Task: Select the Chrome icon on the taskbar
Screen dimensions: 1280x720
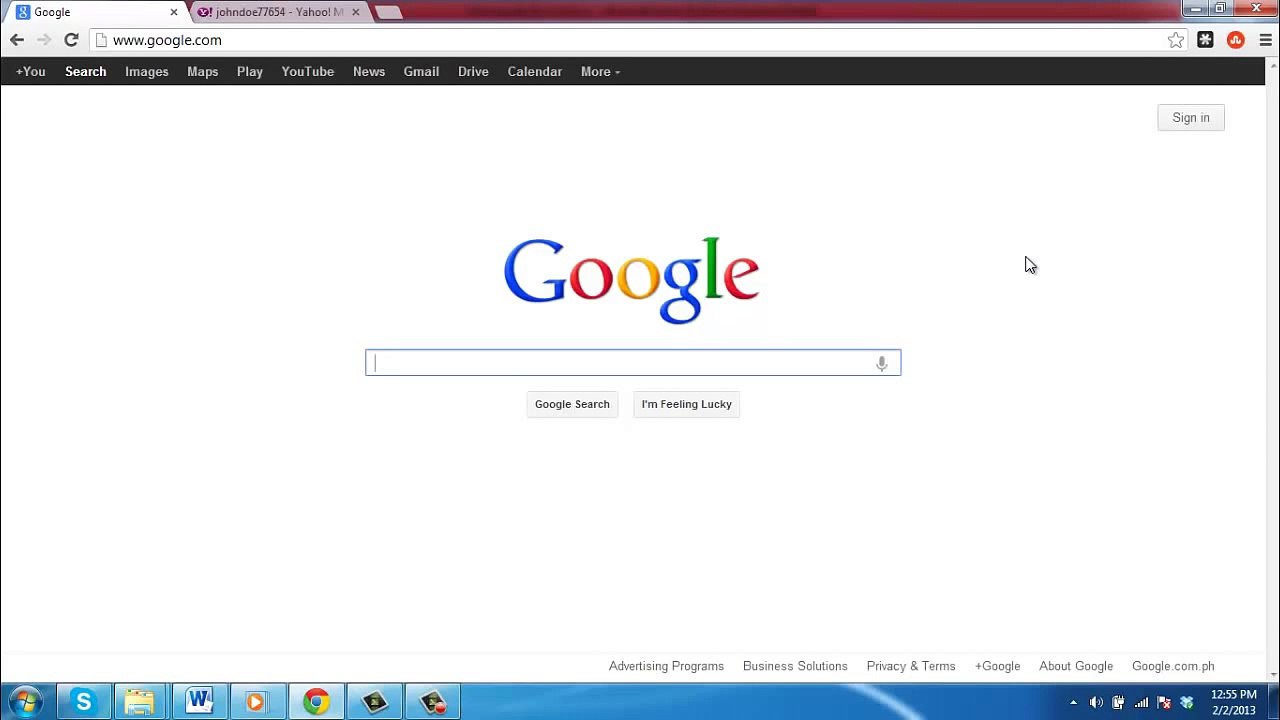Action: pos(316,702)
